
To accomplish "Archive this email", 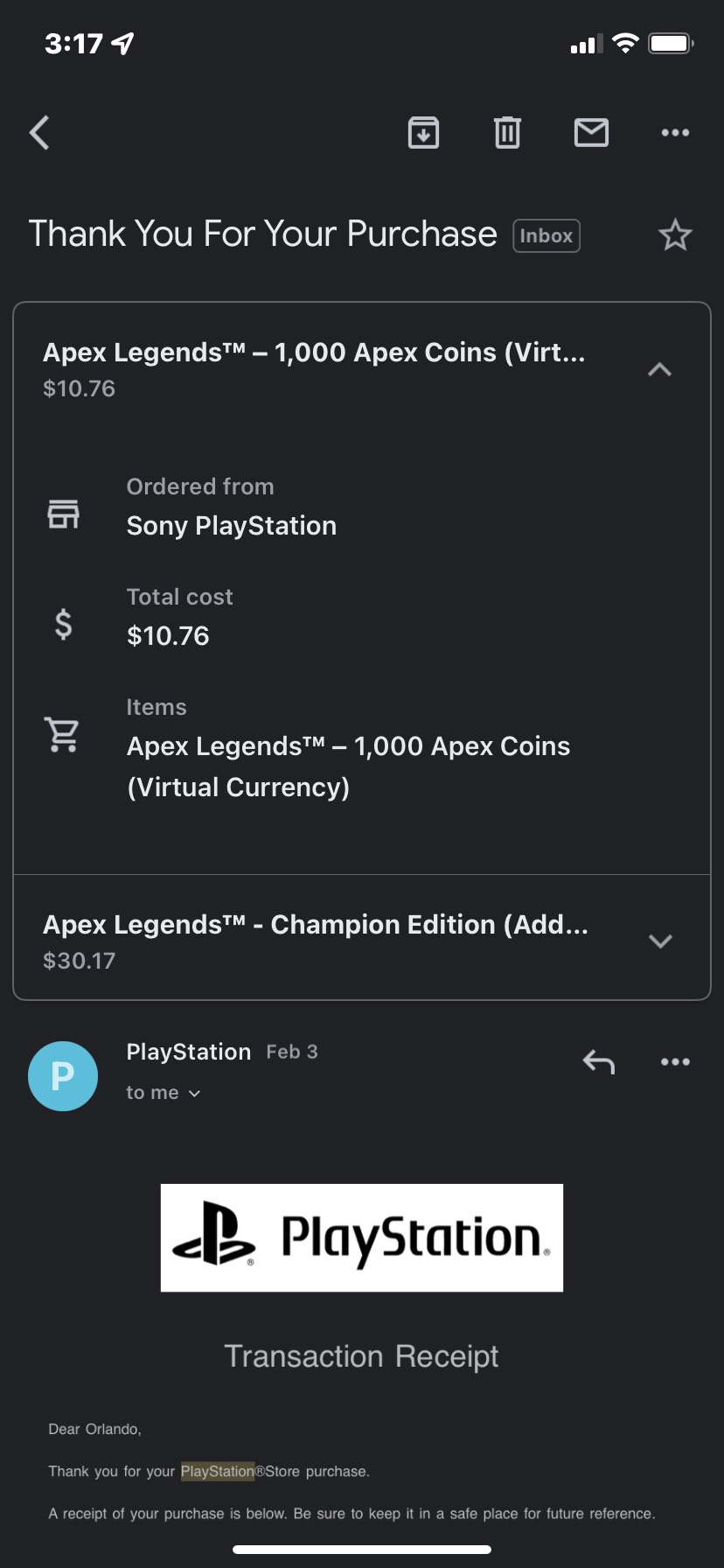I will click(423, 133).
